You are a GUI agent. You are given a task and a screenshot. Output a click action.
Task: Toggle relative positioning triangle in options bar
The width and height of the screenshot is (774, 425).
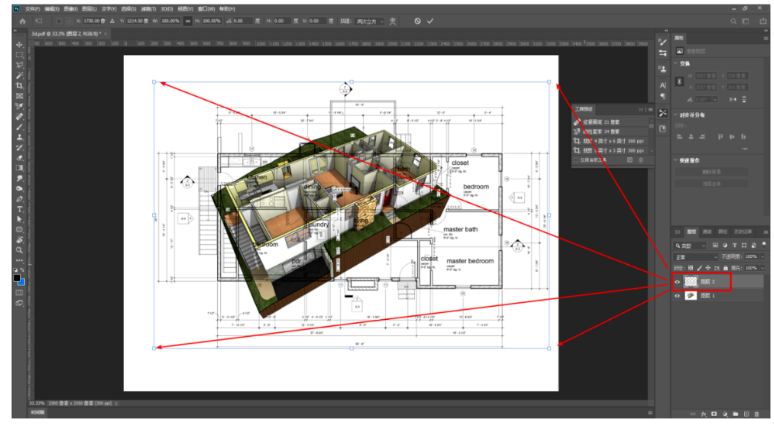[x=113, y=21]
